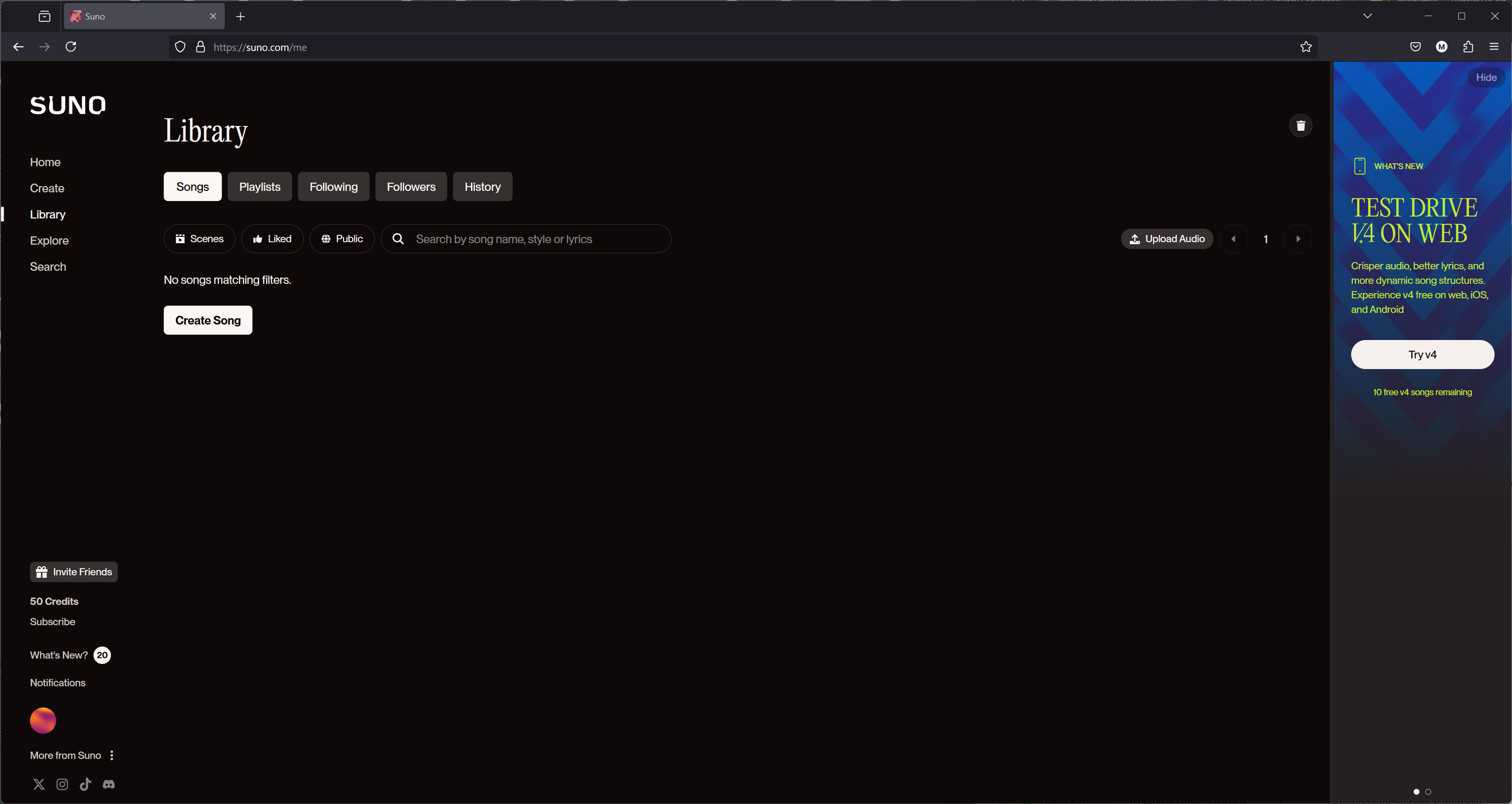Open Suno's Instagram icon
Image resolution: width=1512 pixels, height=804 pixels.
tap(62, 784)
